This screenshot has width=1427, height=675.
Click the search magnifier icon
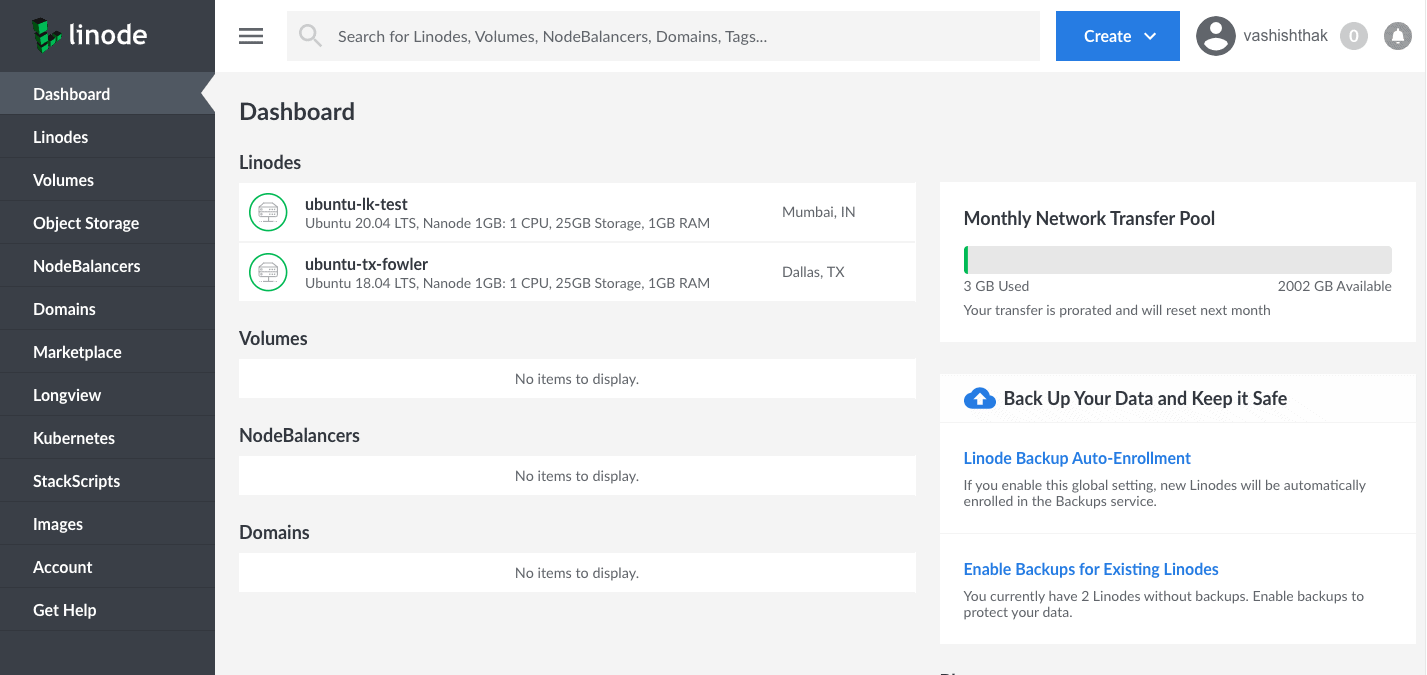(311, 36)
